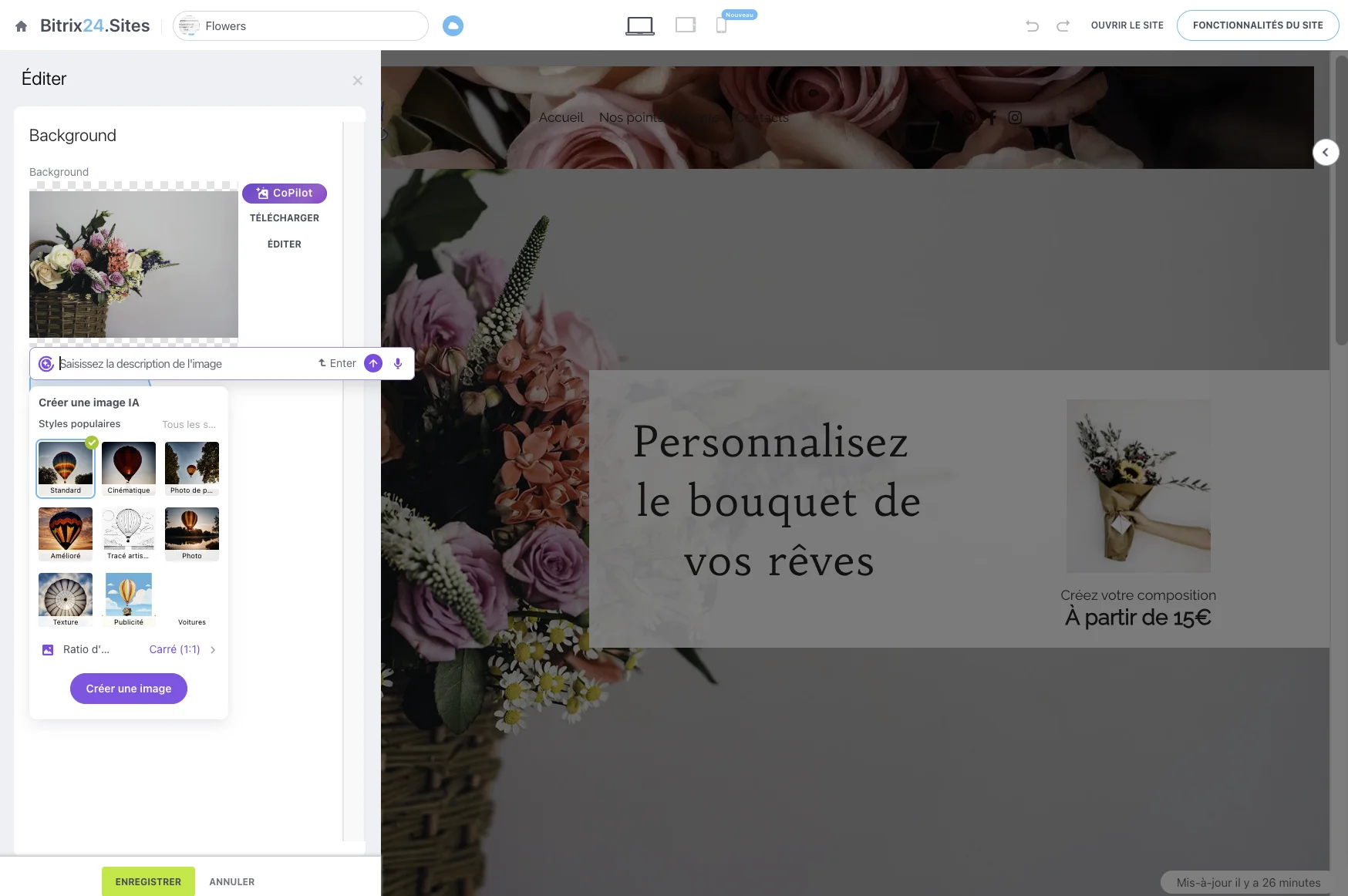Expand all styles via Tous les styles

(x=189, y=425)
